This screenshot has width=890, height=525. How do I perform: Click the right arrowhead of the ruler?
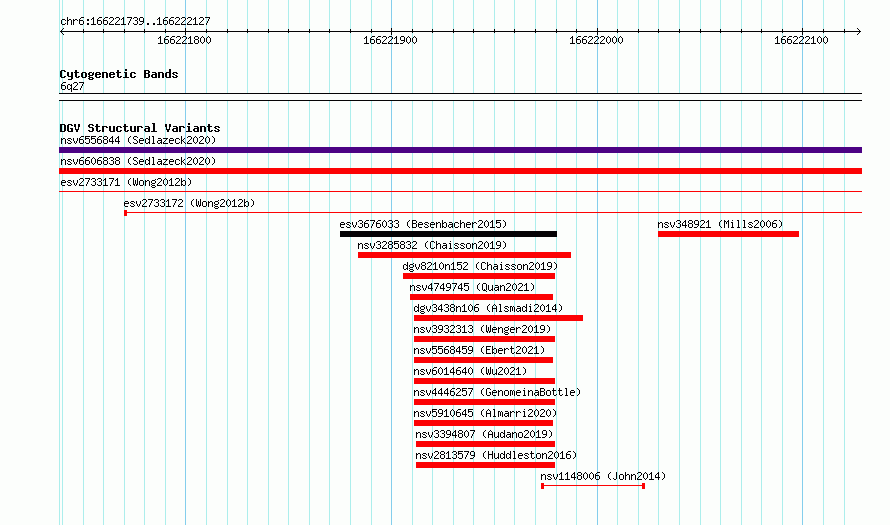859,31
